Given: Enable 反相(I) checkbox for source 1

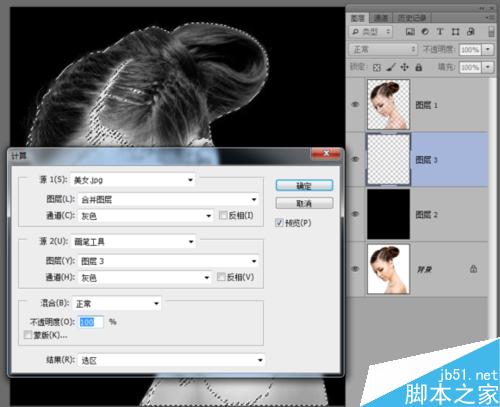Looking at the screenshot, I should coord(223,215).
